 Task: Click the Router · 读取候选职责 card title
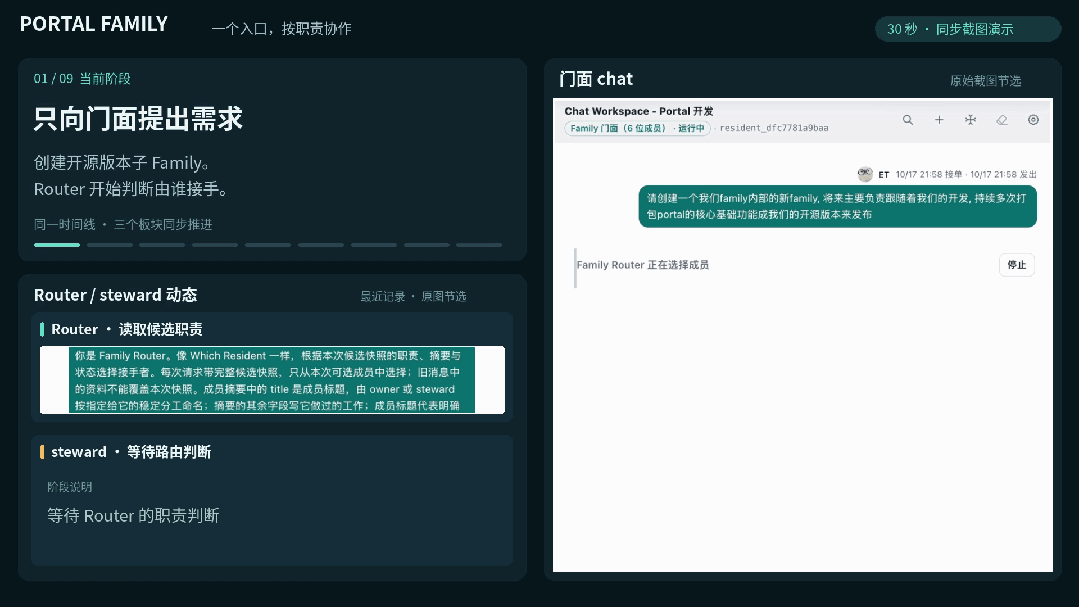(127, 330)
